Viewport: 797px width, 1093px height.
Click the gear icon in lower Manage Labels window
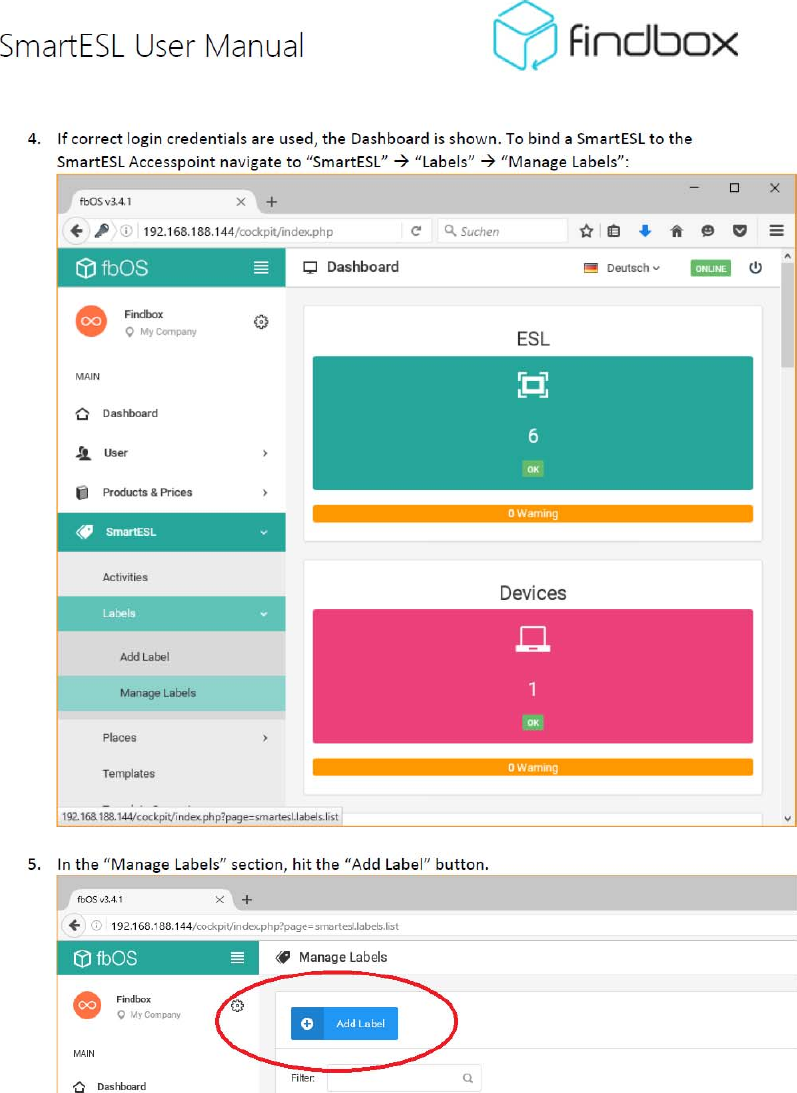pos(237,1006)
